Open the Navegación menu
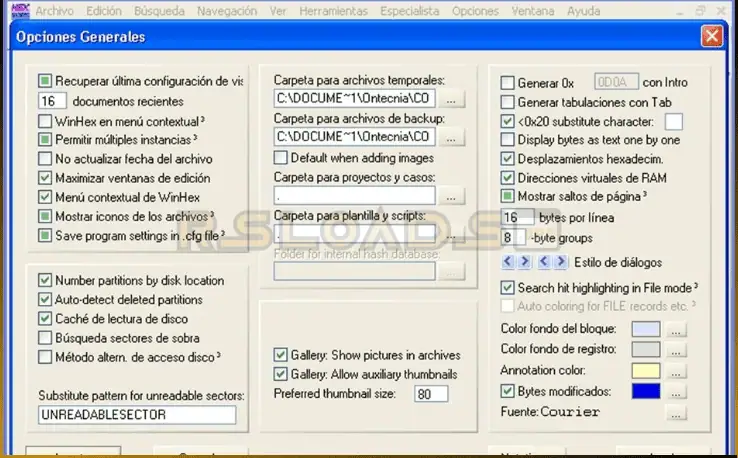 click(x=226, y=11)
